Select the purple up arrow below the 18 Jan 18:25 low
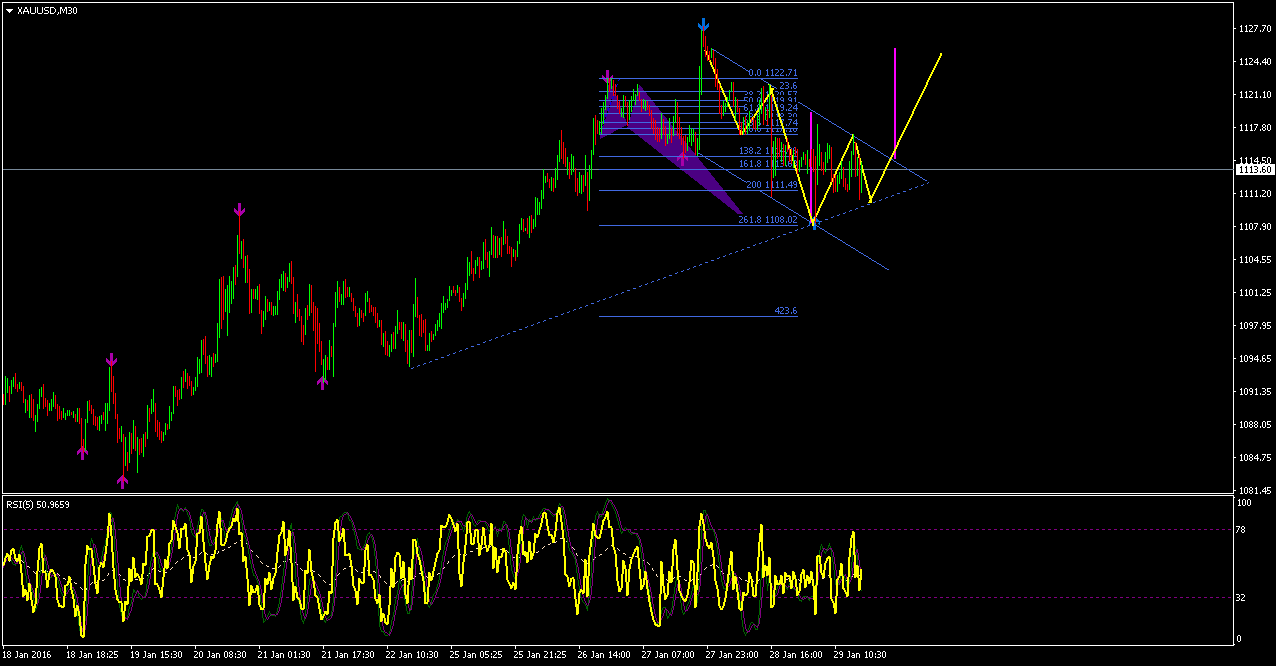1276x666 pixels. [x=83, y=452]
